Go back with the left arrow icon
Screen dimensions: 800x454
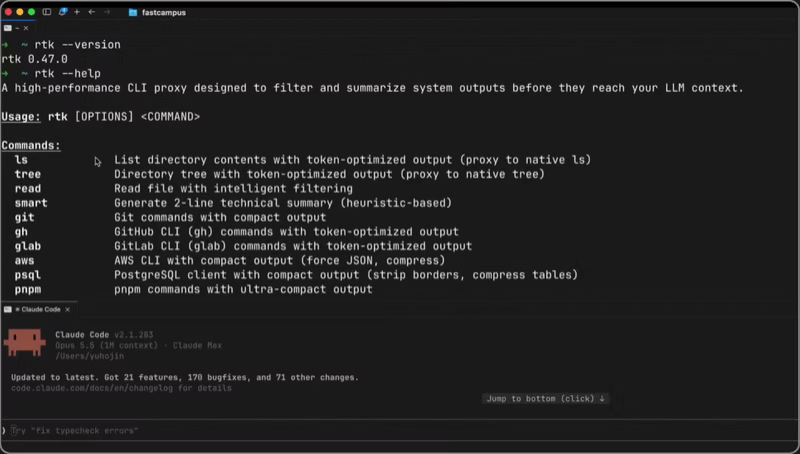click(92, 12)
